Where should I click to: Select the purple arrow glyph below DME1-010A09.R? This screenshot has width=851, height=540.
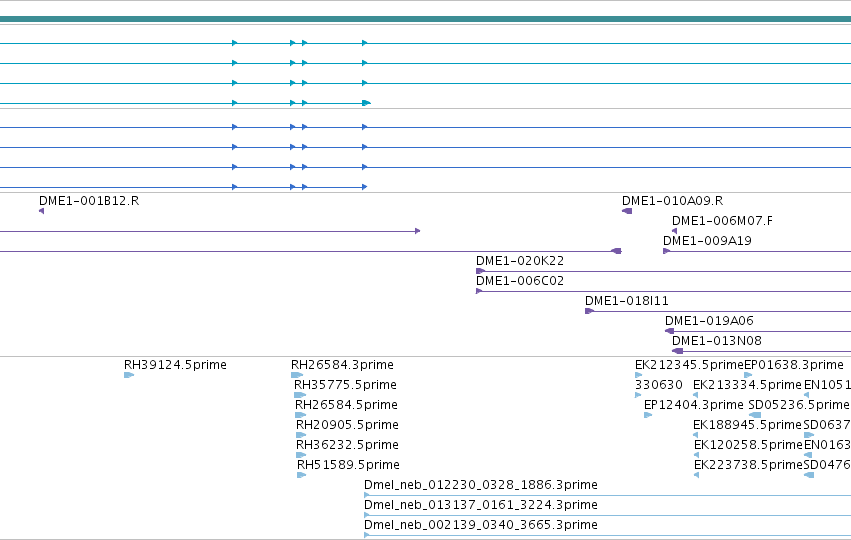(627, 211)
